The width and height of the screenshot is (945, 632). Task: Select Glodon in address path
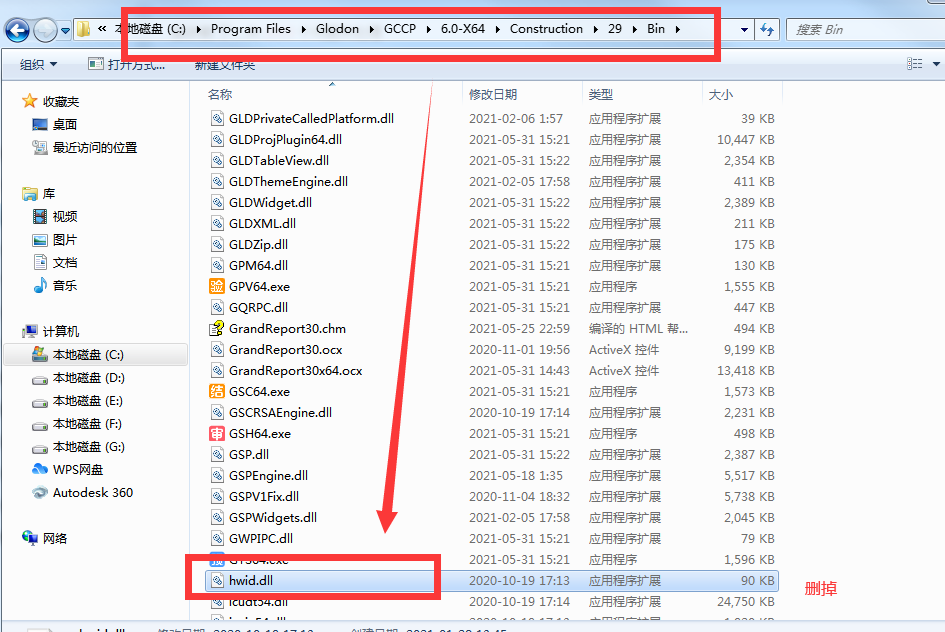338,29
